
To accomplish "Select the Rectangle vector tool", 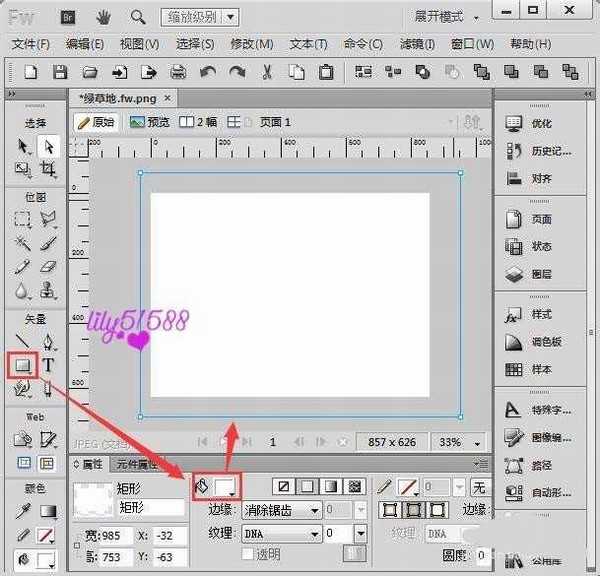I will pos(22,366).
